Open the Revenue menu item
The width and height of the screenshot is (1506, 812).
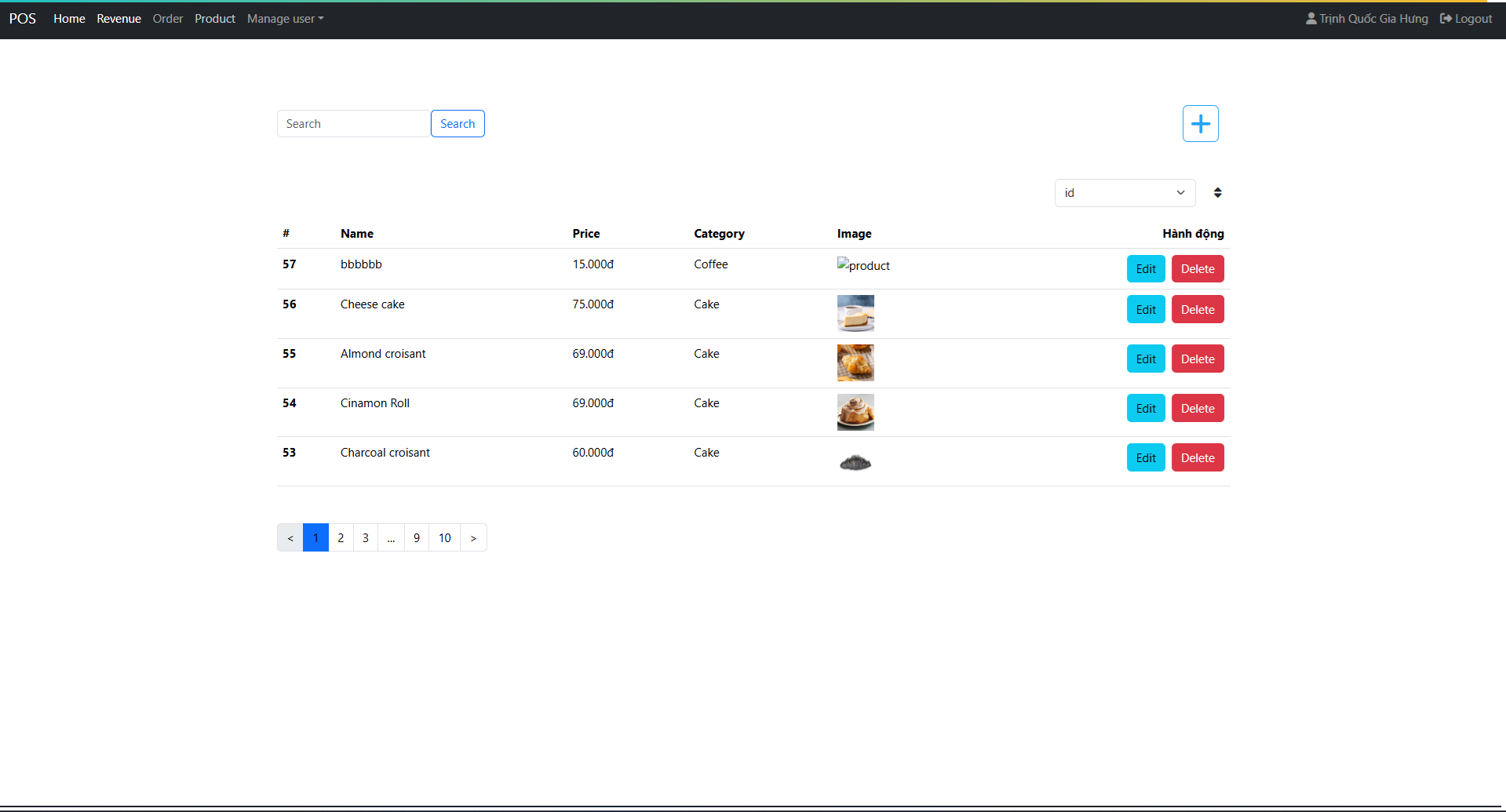(x=119, y=19)
